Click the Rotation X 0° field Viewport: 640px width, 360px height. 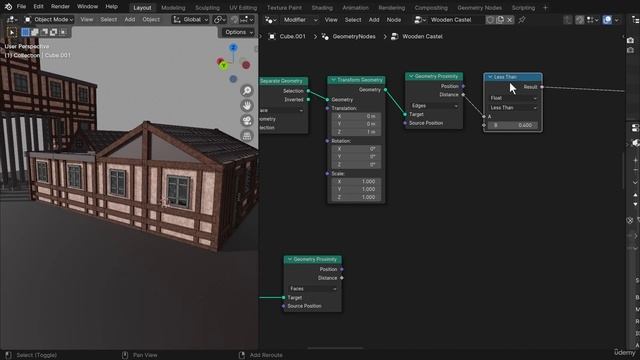click(356, 149)
